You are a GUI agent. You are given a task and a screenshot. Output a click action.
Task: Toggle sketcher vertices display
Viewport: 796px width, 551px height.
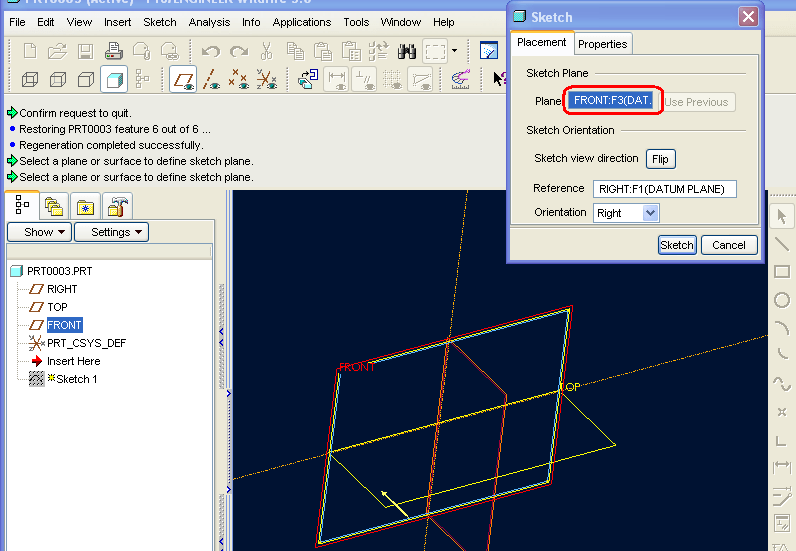pos(420,80)
